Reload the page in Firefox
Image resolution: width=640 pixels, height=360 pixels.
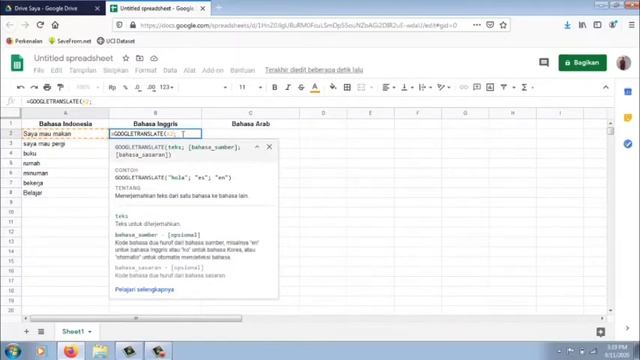click(x=40, y=25)
